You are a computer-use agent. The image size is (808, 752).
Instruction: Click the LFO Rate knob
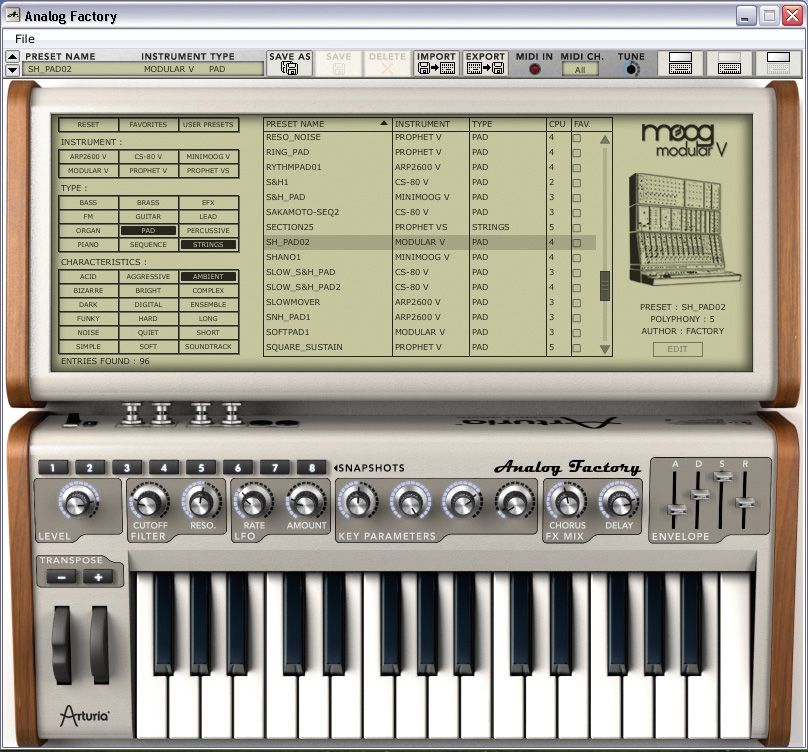pyautogui.click(x=254, y=502)
